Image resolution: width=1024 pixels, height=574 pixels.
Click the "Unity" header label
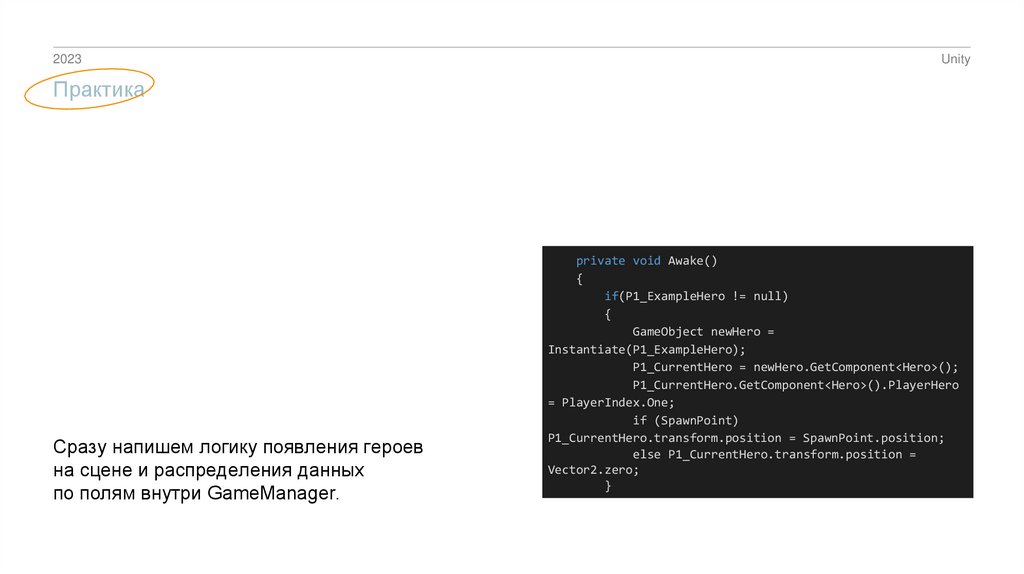[955, 59]
